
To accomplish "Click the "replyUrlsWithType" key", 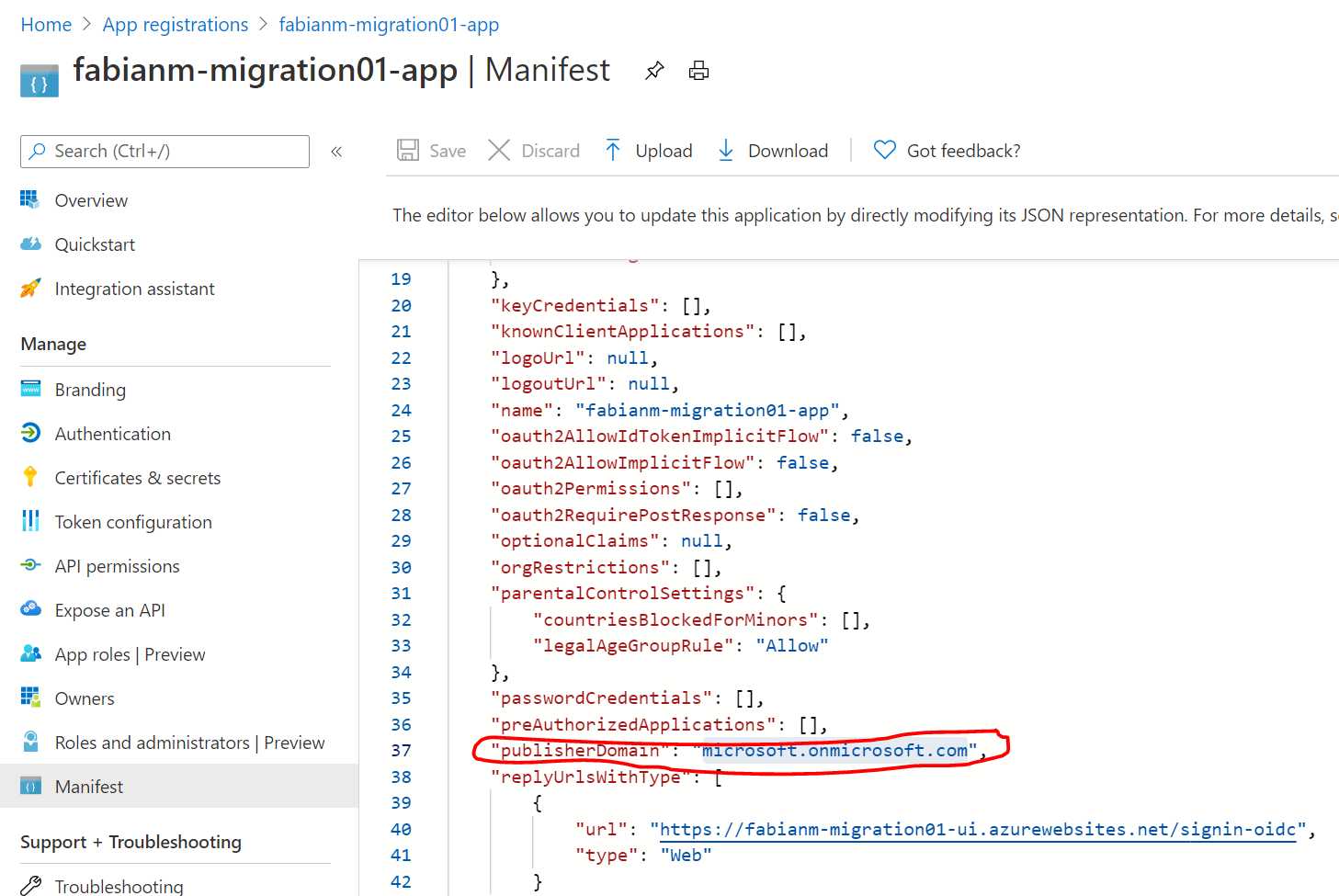I will pyautogui.click(x=590, y=777).
